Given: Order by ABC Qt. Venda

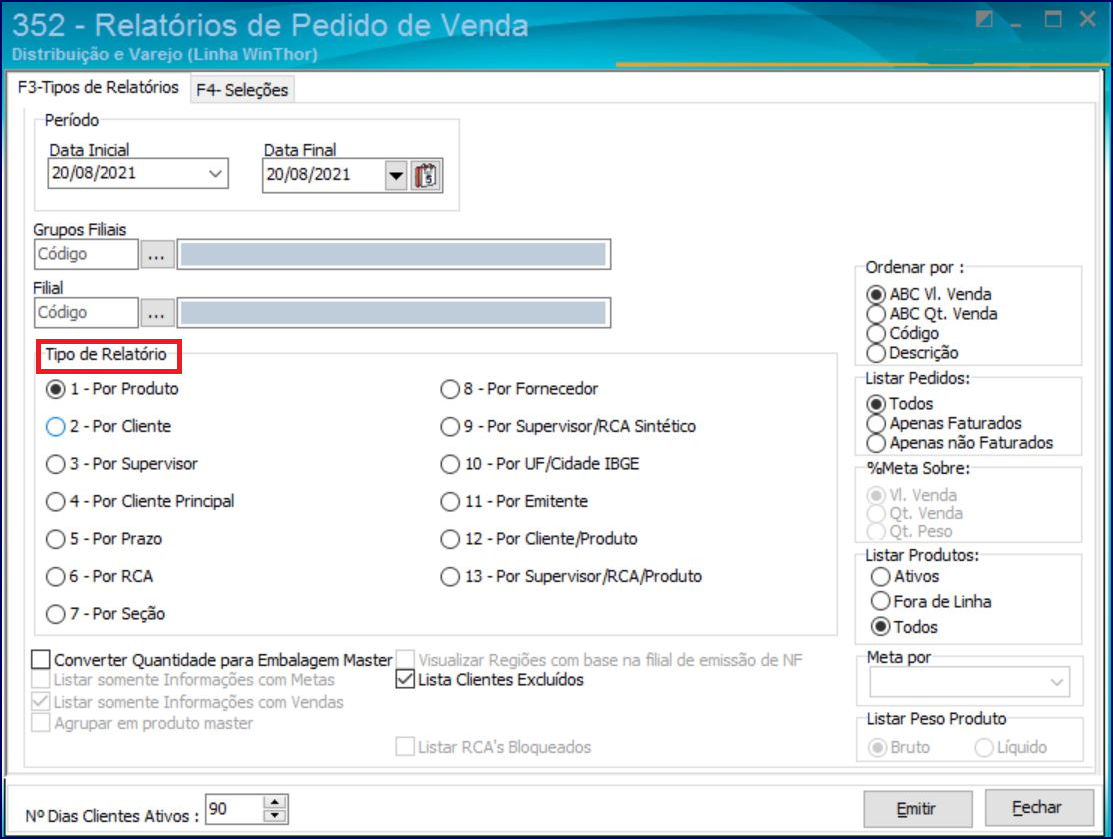Looking at the screenshot, I should coord(932,314).
